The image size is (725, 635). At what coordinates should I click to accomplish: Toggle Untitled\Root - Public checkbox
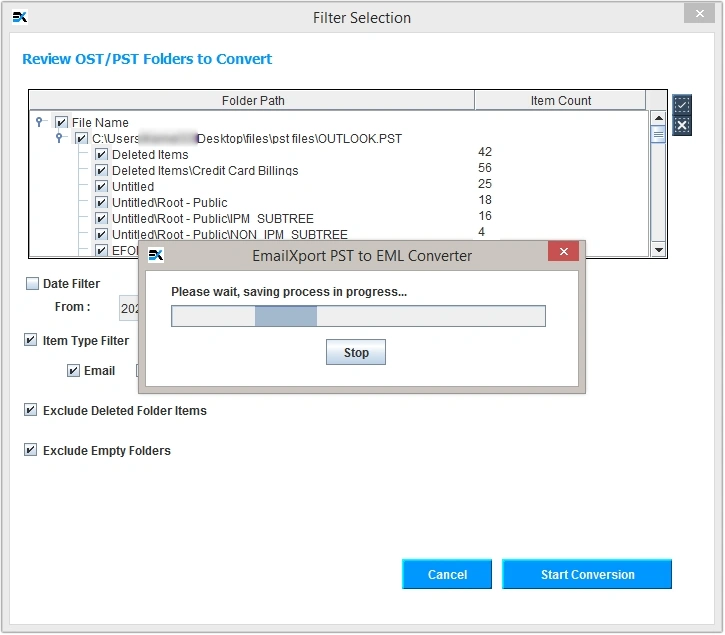point(101,203)
